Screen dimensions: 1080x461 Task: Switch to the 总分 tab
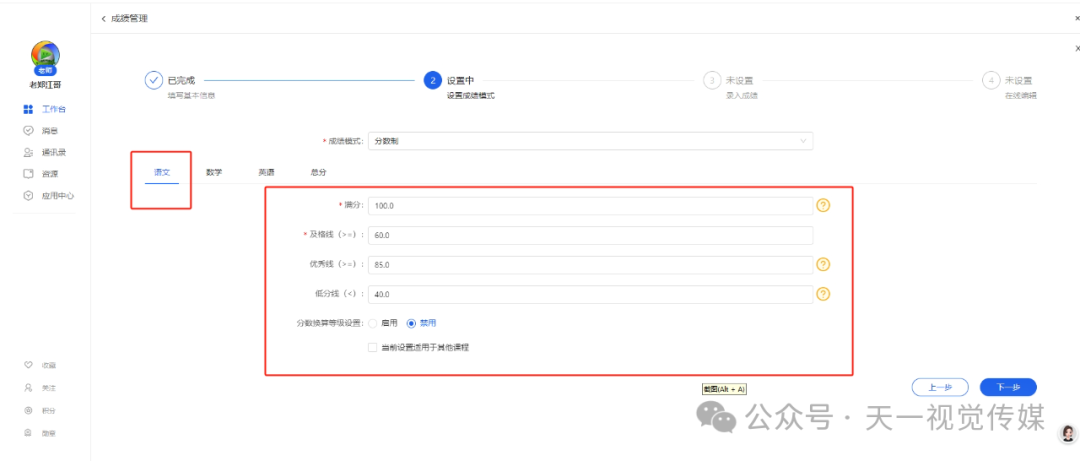319,172
